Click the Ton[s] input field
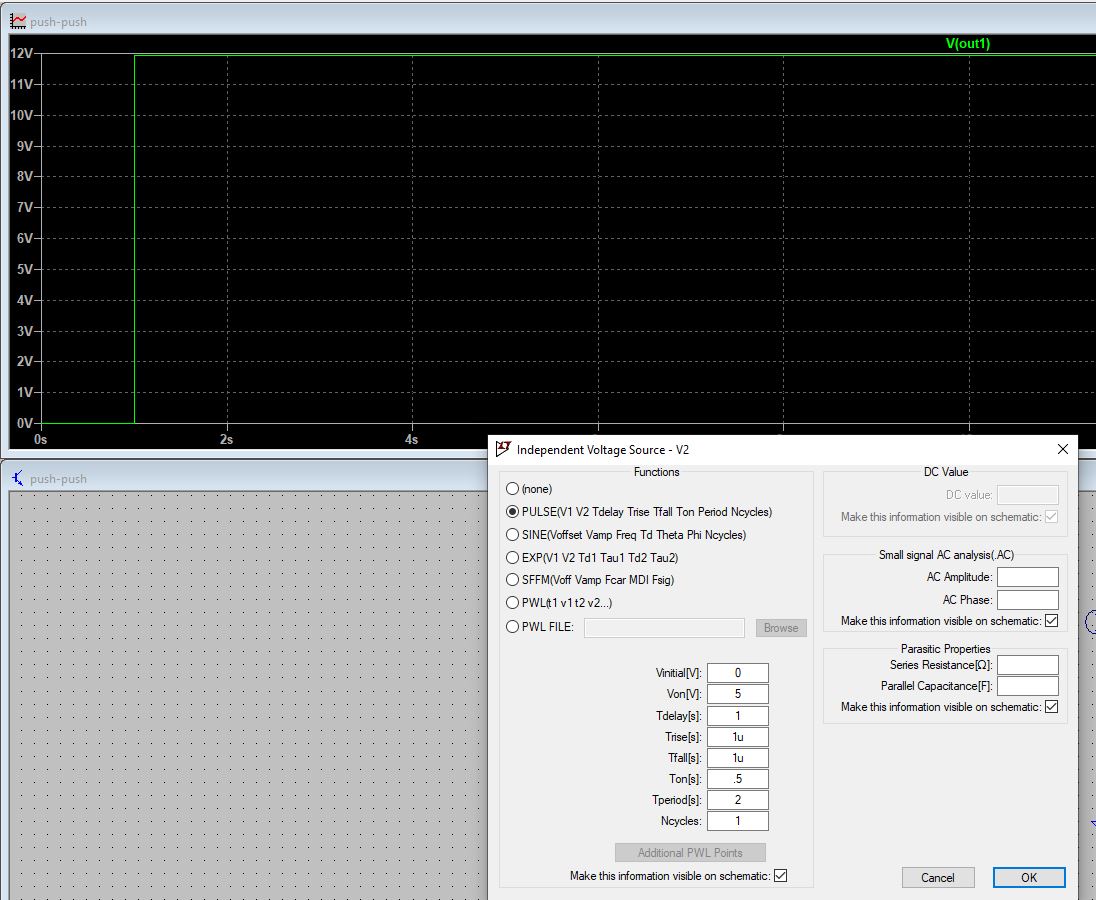Screen dimensions: 1096x900 click(x=737, y=778)
